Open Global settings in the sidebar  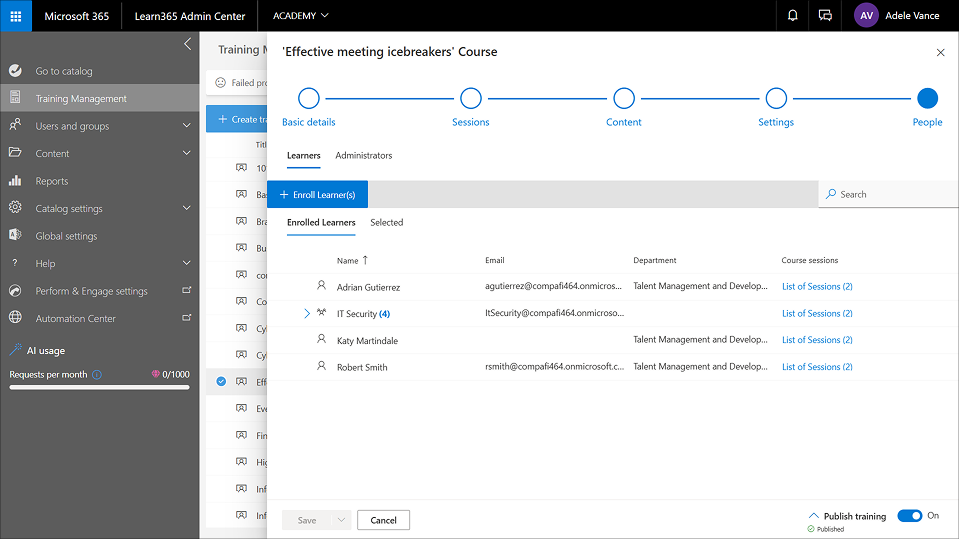point(100,236)
